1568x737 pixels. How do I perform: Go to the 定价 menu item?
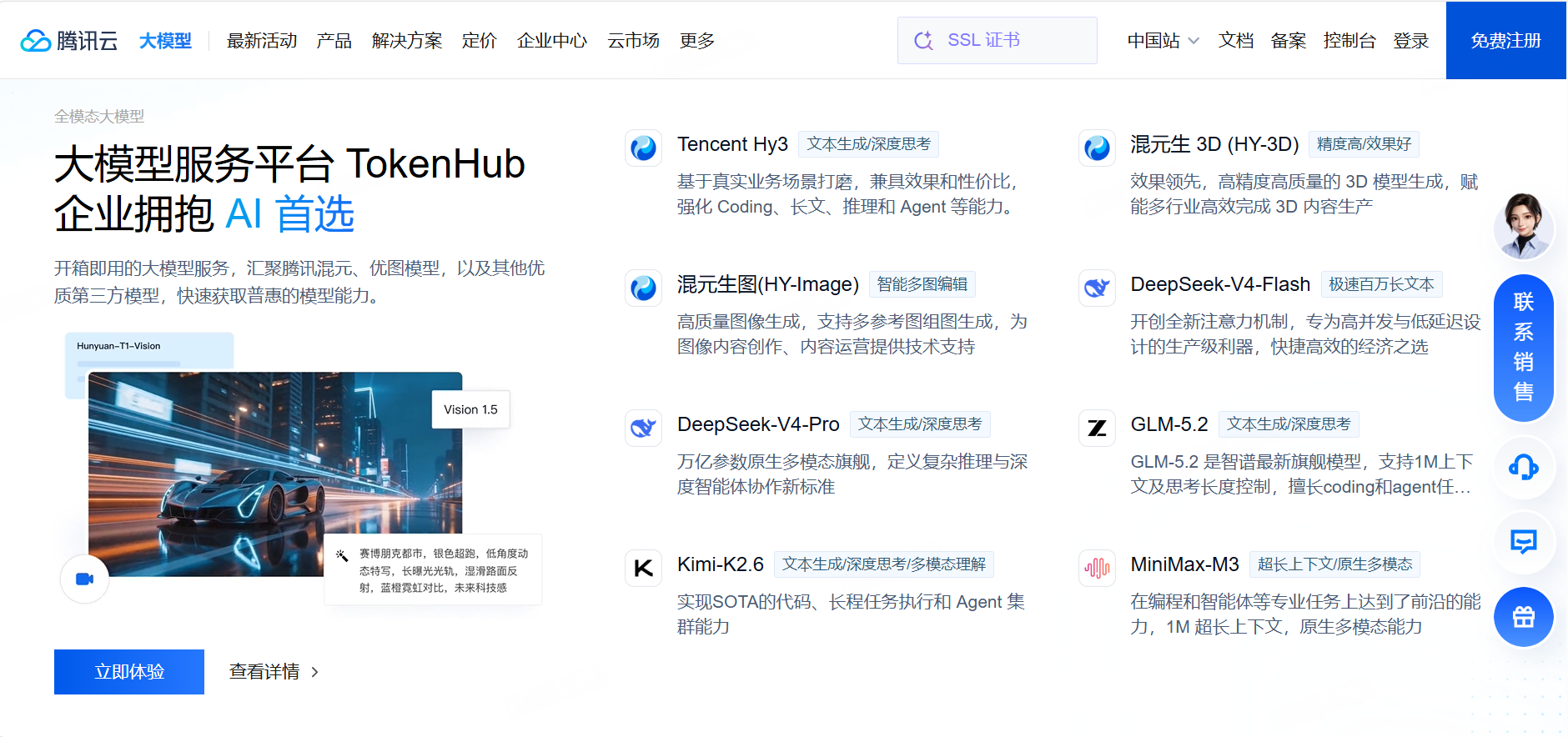[x=480, y=40]
